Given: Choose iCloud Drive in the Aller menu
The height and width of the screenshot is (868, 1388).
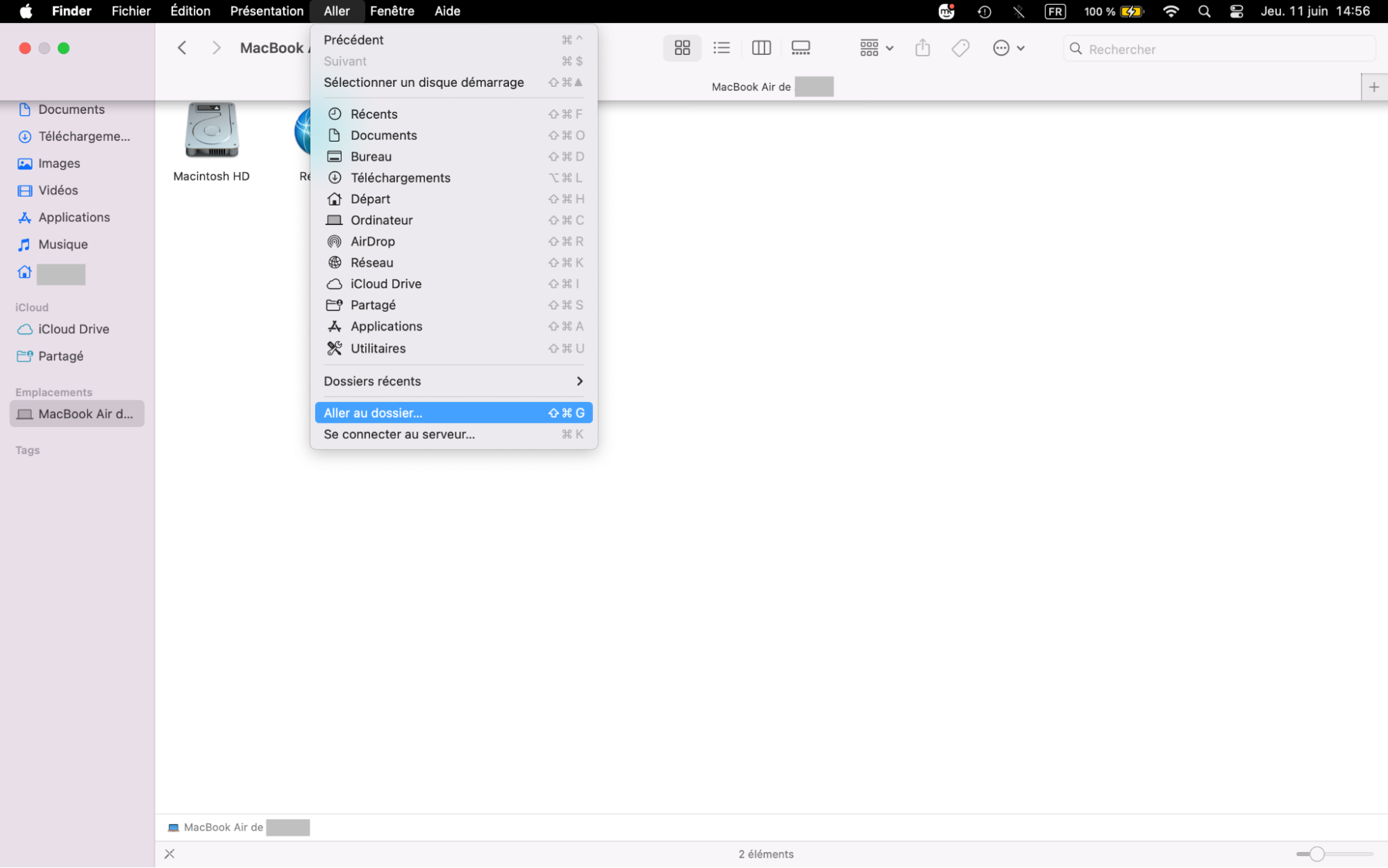Looking at the screenshot, I should coord(453,283).
